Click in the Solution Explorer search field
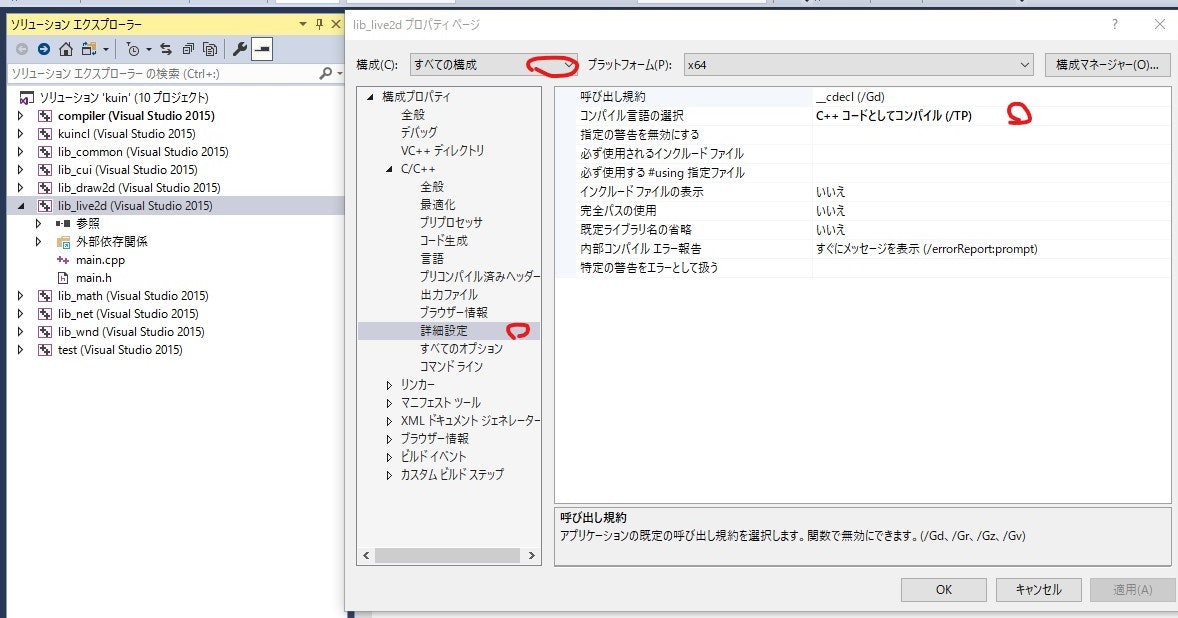Viewport: 1178px width, 618px height. [162, 74]
